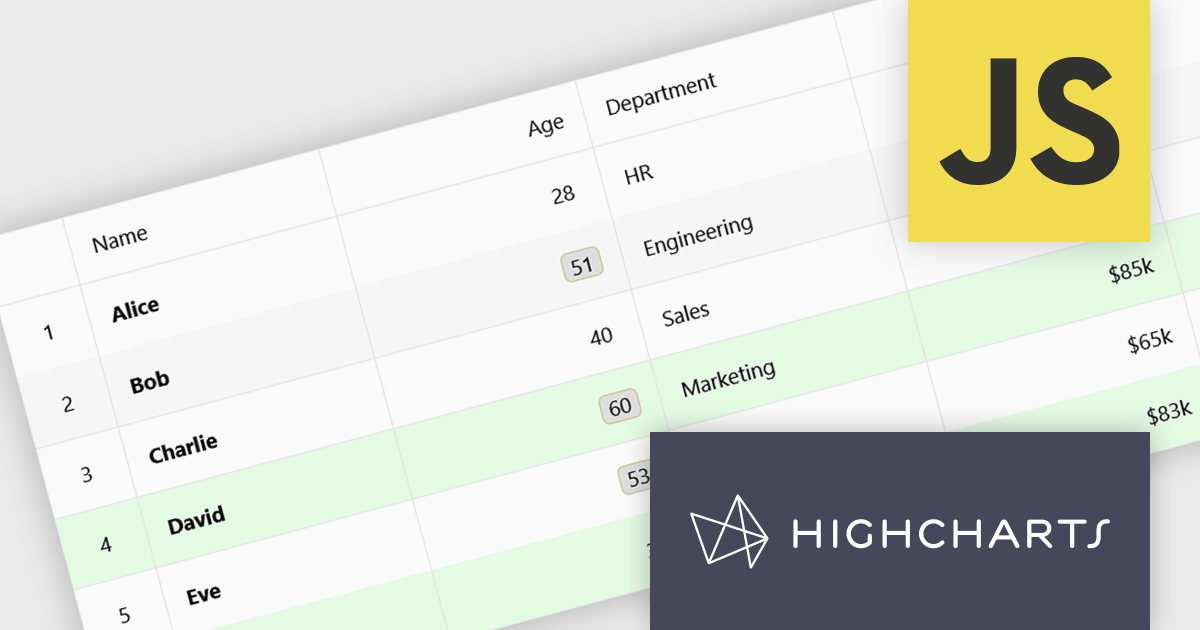The image size is (1200, 630).
Task: Click the name cell Bob
Action: pyautogui.click(x=149, y=381)
